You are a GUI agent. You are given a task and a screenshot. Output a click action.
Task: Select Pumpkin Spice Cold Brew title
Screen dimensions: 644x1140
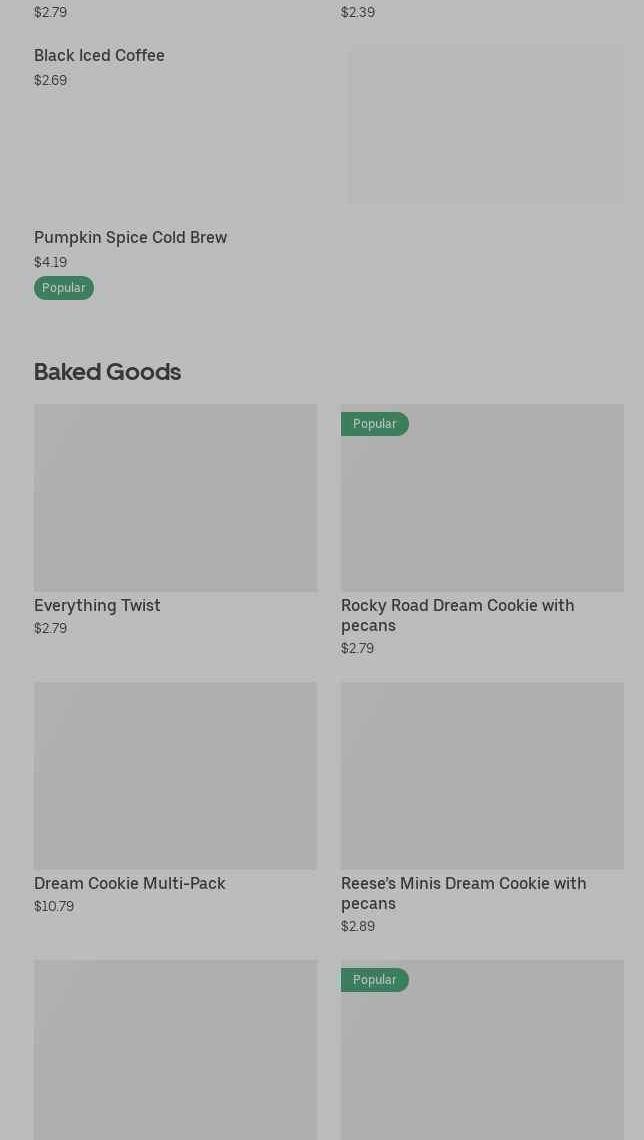(x=130, y=238)
